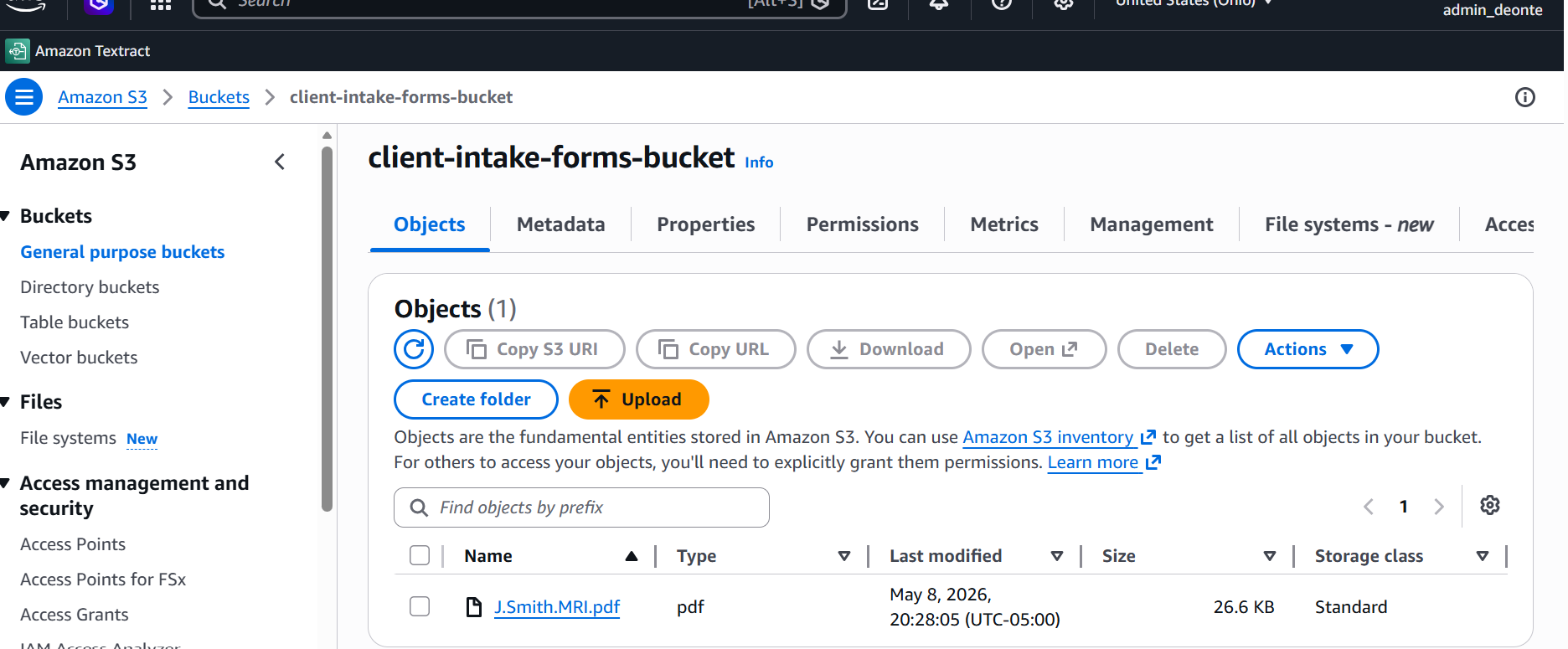
Task: Collapse the Amazon S3 sidebar panel
Action: pos(280,162)
